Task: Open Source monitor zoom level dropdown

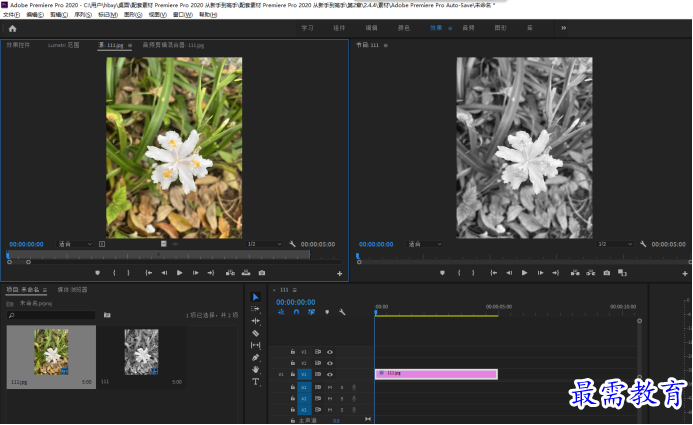Action: [x=75, y=244]
